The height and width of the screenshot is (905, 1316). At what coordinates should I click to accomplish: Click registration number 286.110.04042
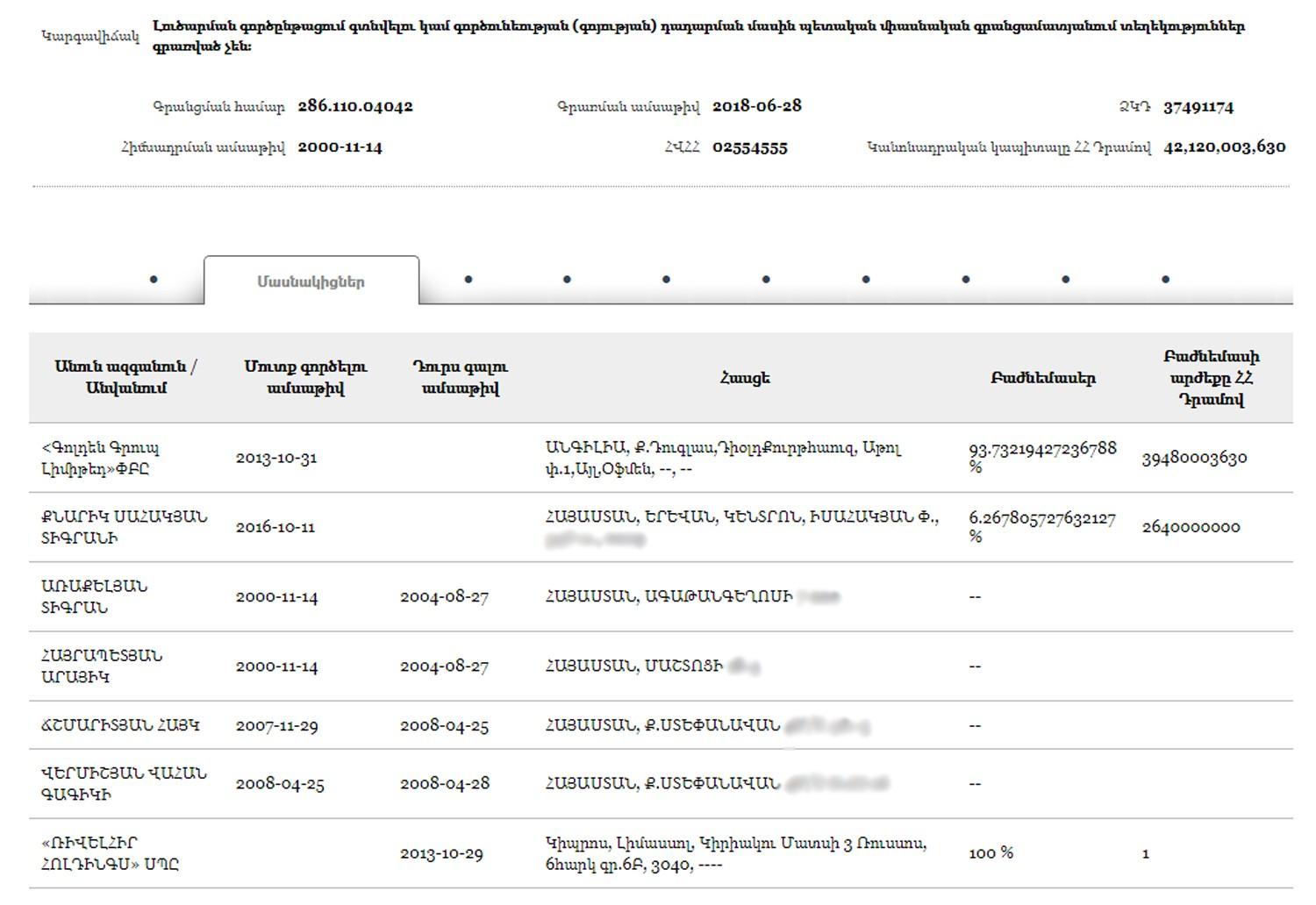[x=355, y=106]
